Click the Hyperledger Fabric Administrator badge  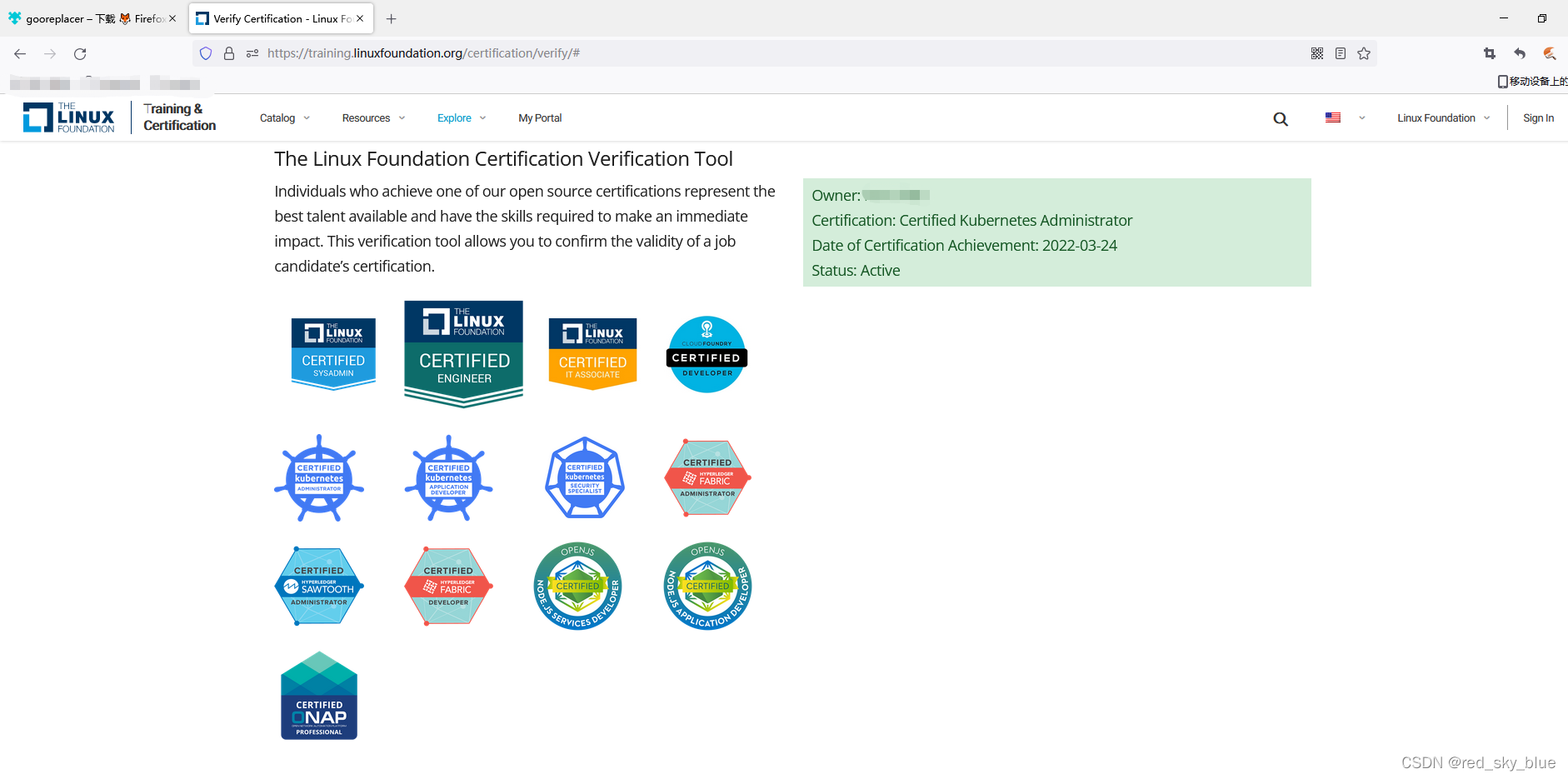[707, 478]
